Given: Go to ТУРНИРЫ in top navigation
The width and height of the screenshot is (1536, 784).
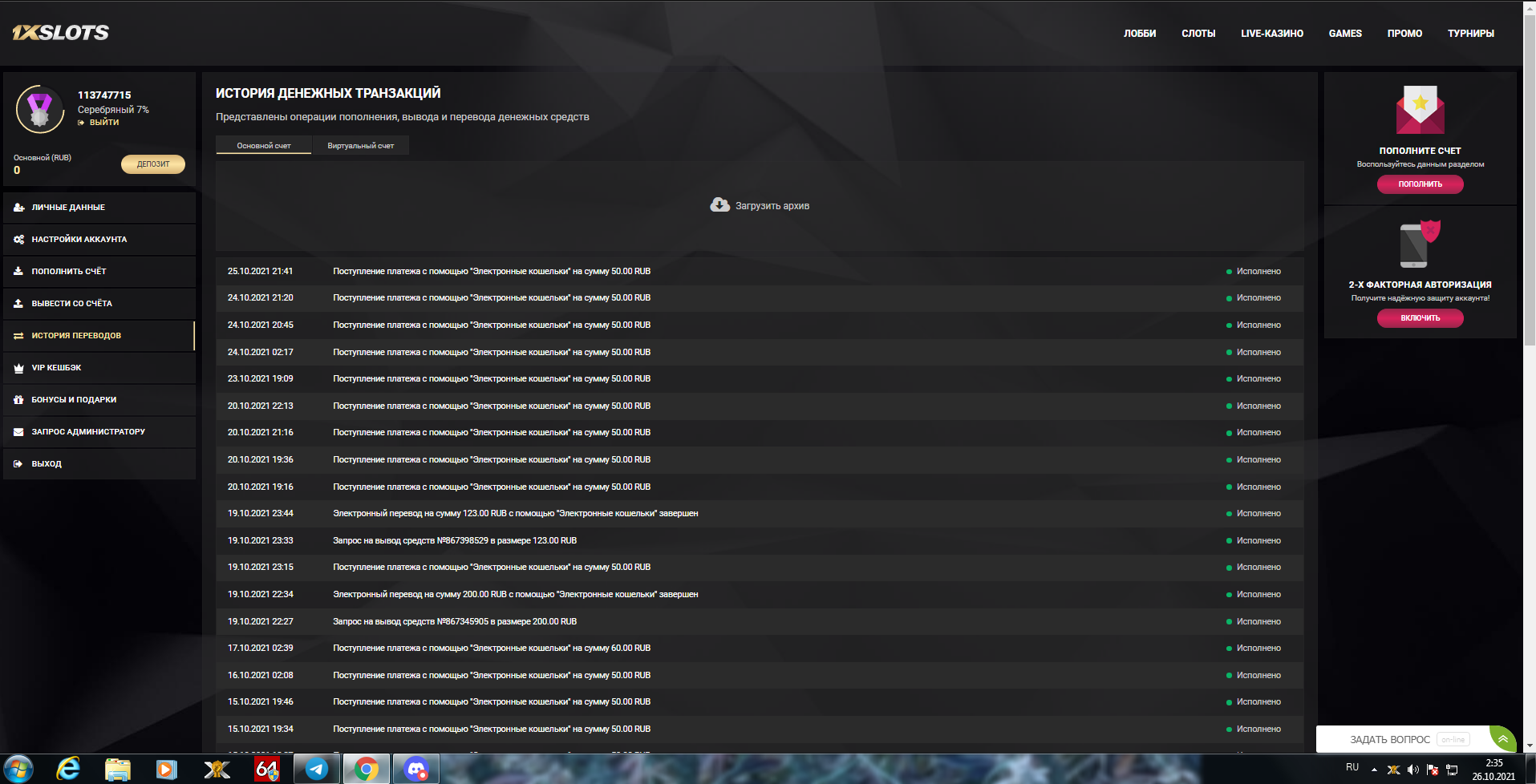Looking at the screenshot, I should (1471, 34).
